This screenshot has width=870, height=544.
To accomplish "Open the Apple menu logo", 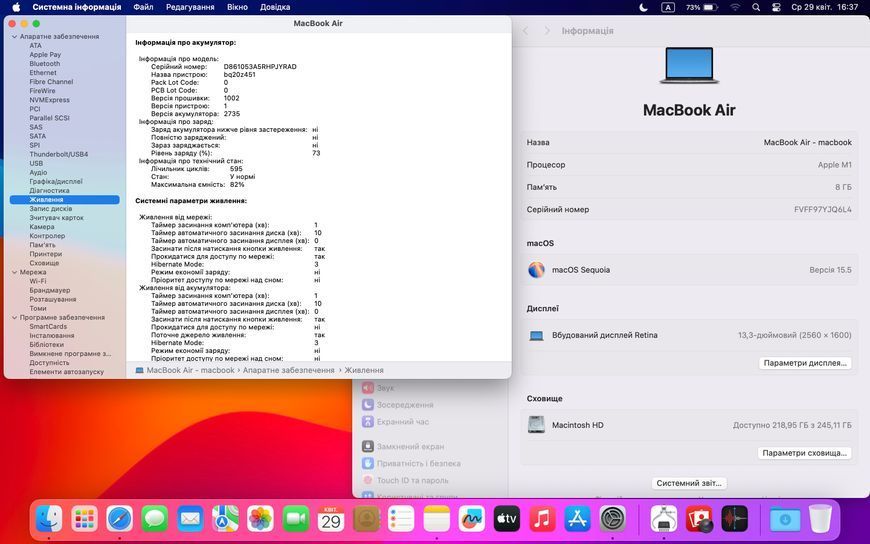I will point(16,7).
